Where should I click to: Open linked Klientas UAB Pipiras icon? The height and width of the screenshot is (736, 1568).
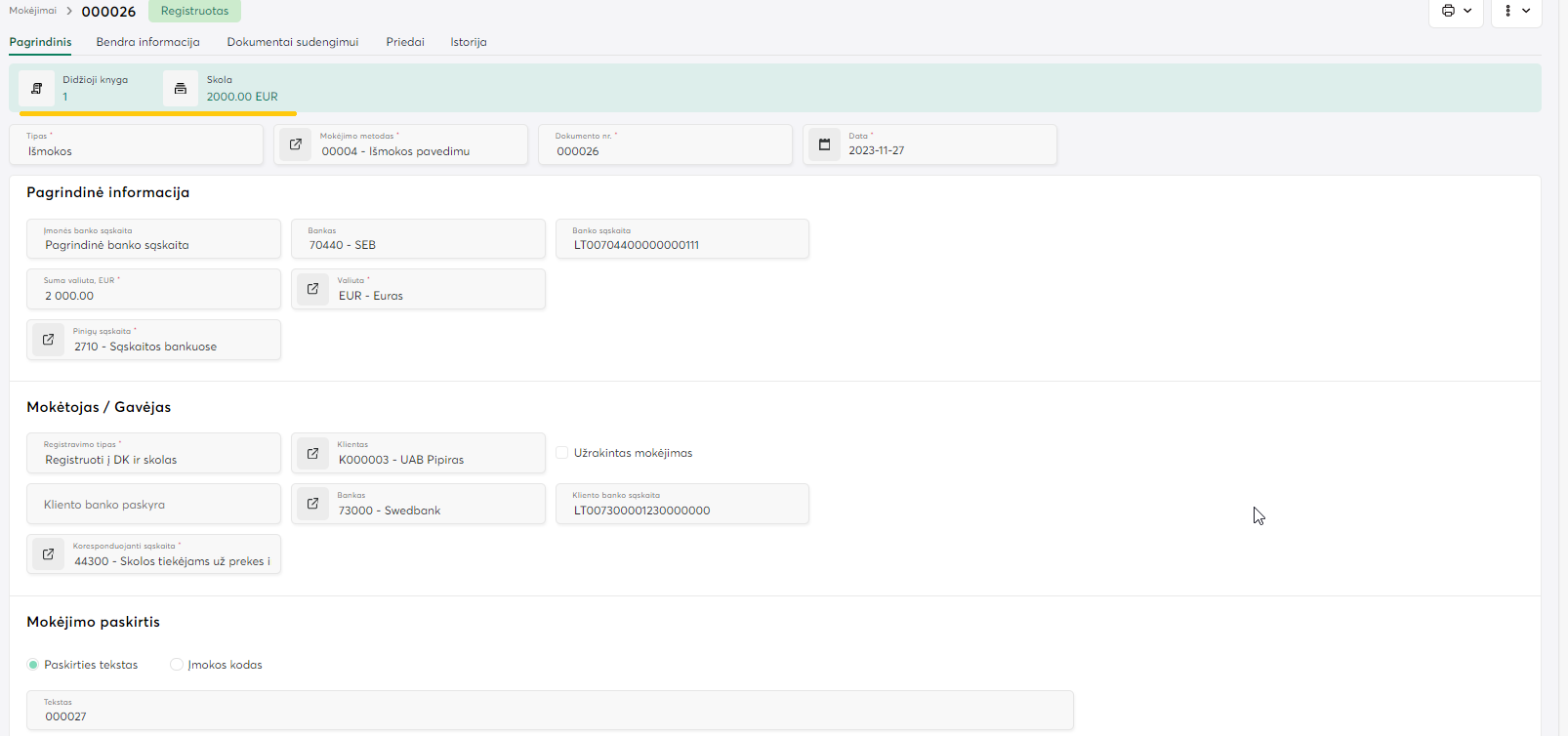(313, 453)
